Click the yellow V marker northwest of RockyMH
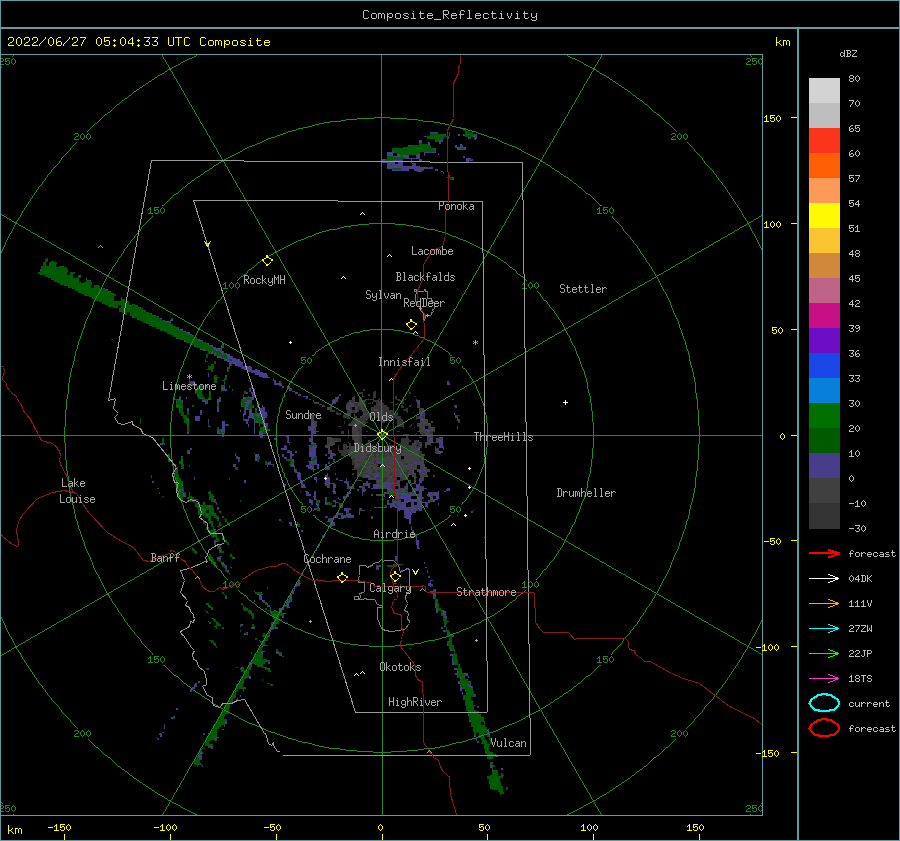 (208, 244)
